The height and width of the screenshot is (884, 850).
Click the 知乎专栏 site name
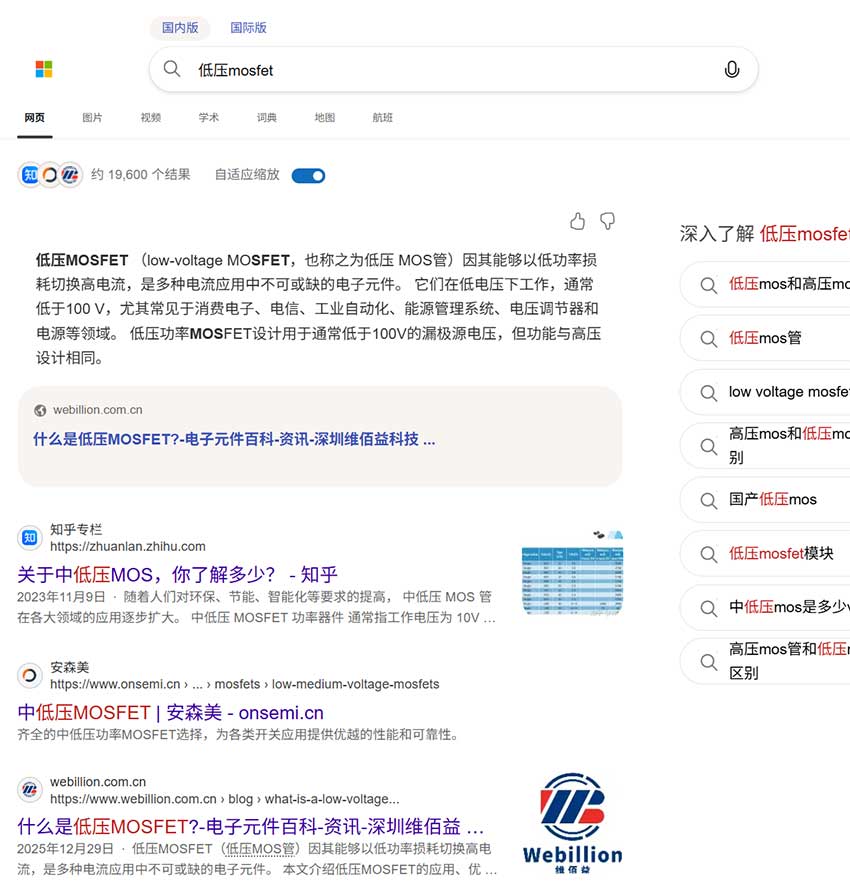pos(76,529)
